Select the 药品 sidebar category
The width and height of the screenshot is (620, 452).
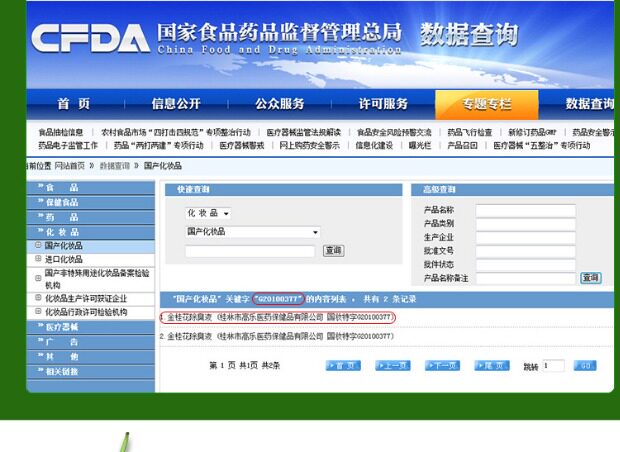[x=91, y=217]
